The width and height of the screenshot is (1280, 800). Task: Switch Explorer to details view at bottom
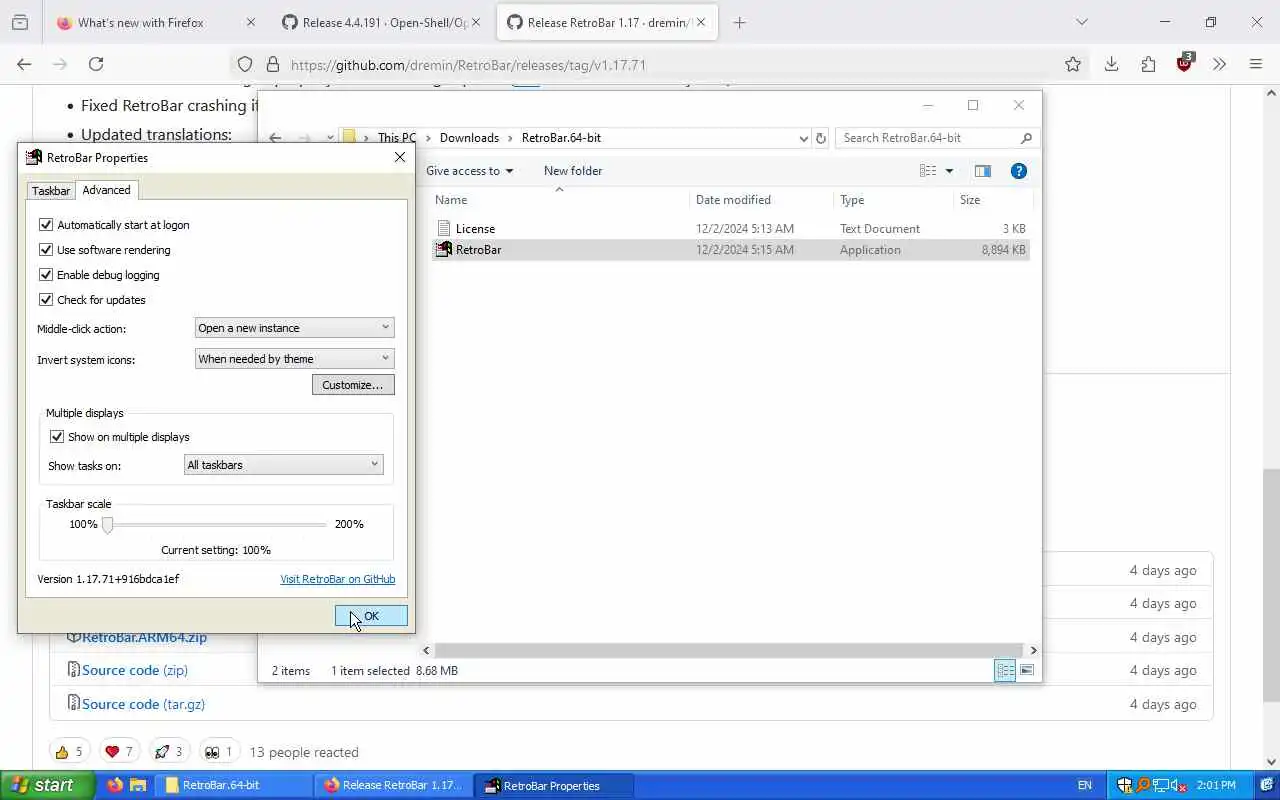1005,671
